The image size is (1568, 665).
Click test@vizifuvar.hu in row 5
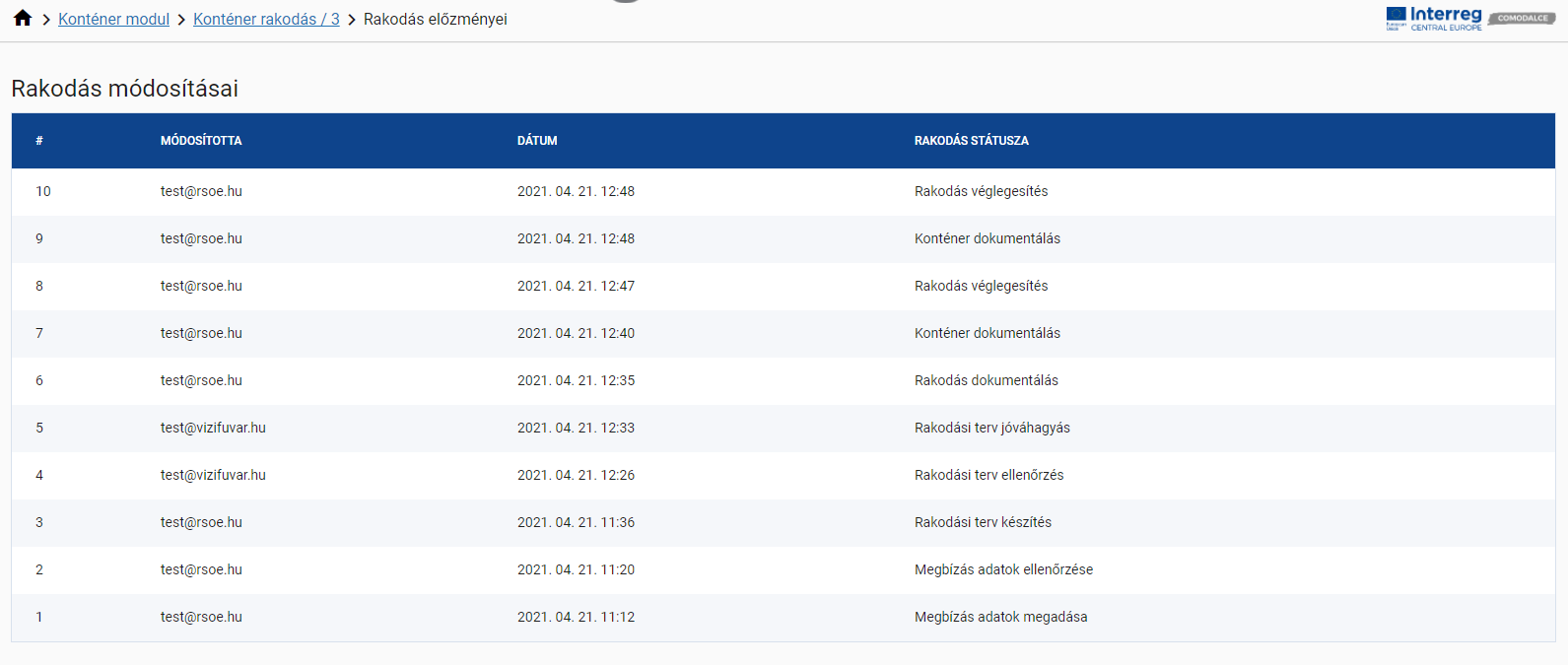tap(213, 429)
